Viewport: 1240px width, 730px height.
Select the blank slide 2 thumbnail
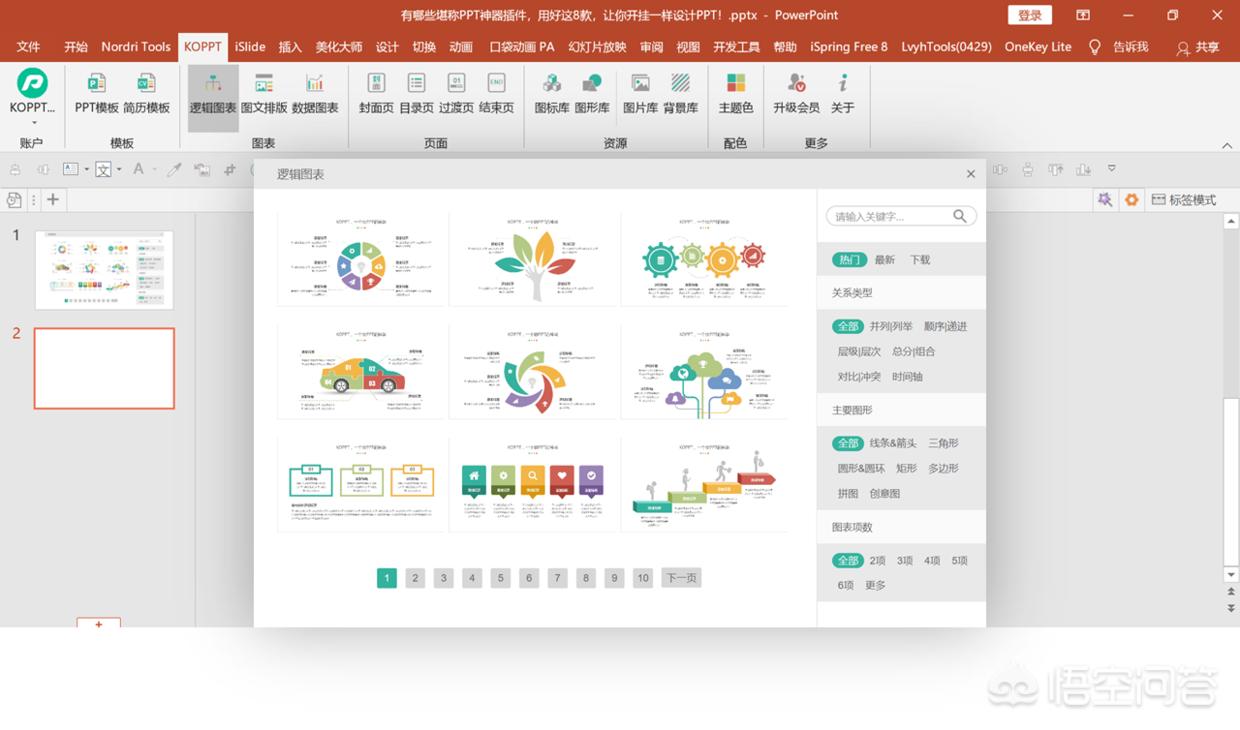point(104,368)
